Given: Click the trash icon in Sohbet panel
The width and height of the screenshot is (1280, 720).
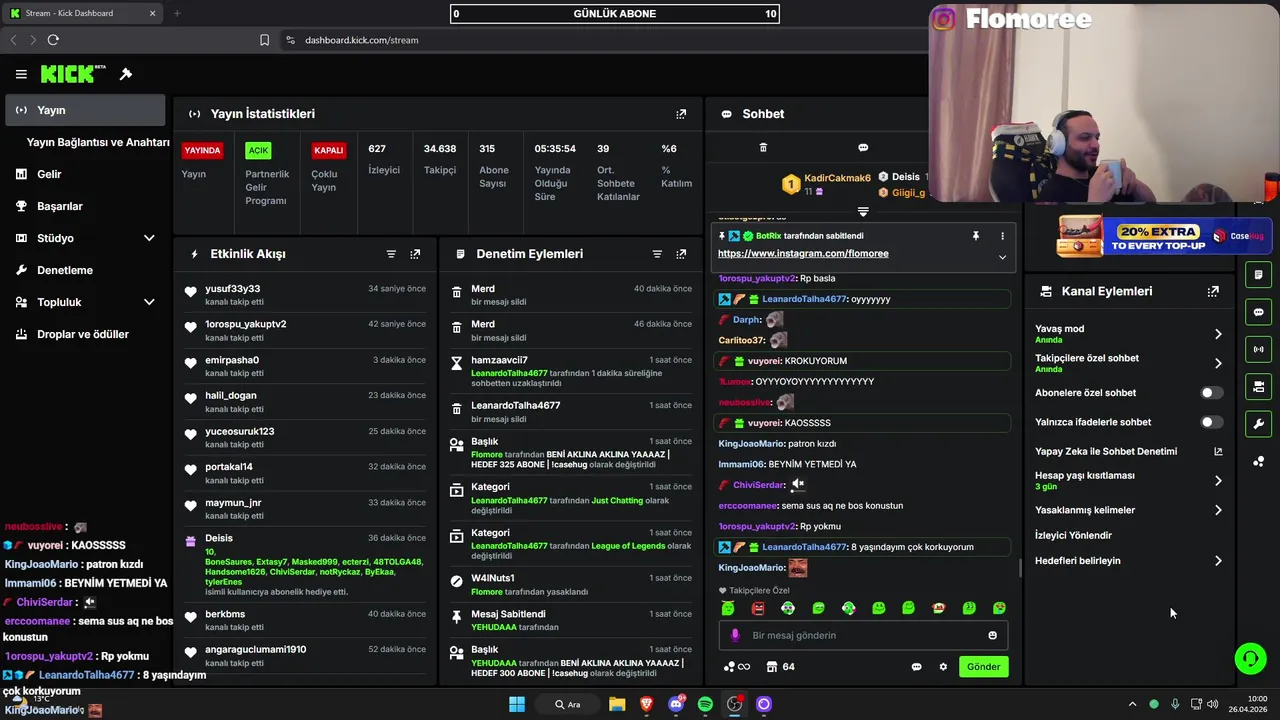Looking at the screenshot, I should (763, 147).
